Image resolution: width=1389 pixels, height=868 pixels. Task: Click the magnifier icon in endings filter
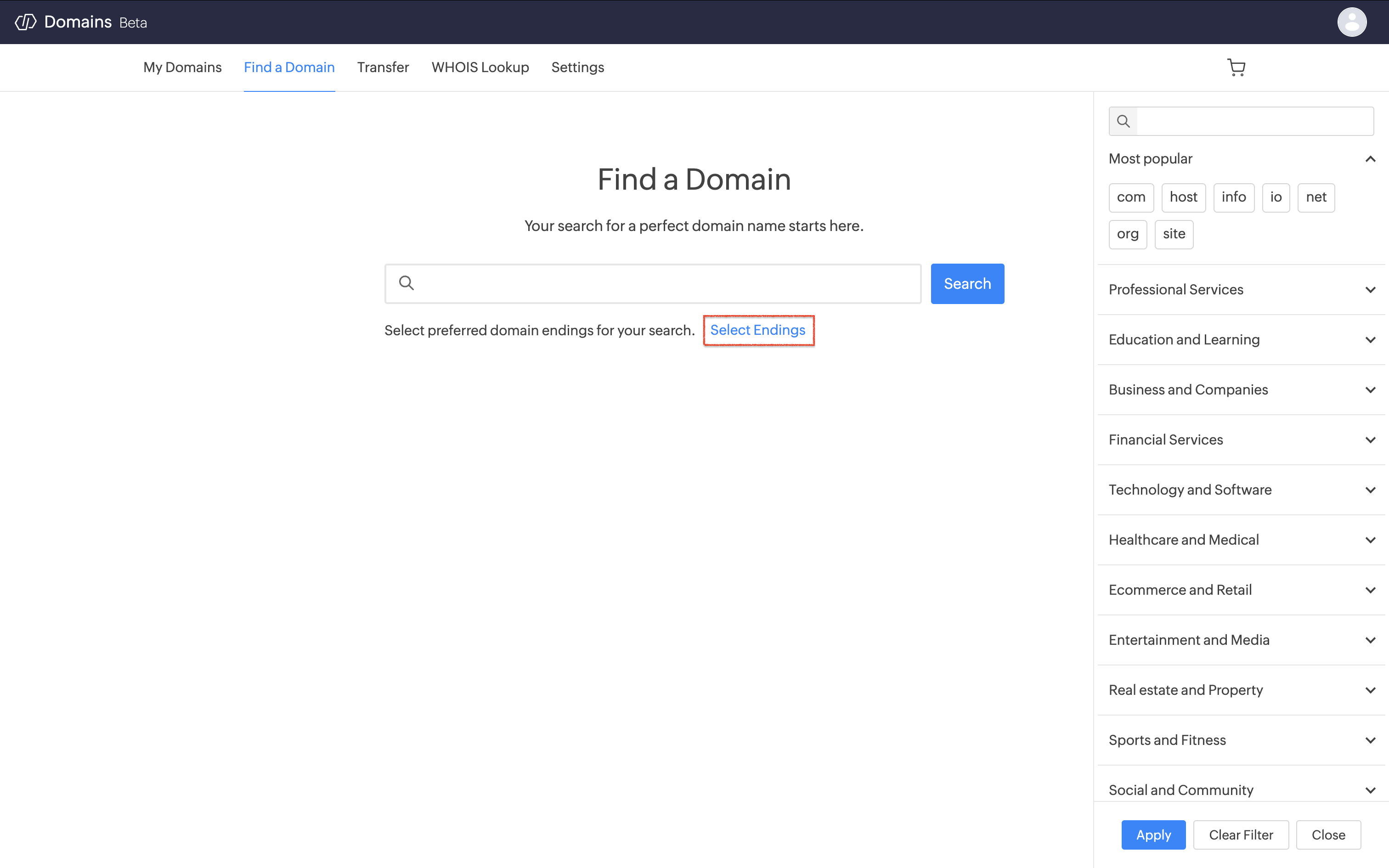point(1123,121)
